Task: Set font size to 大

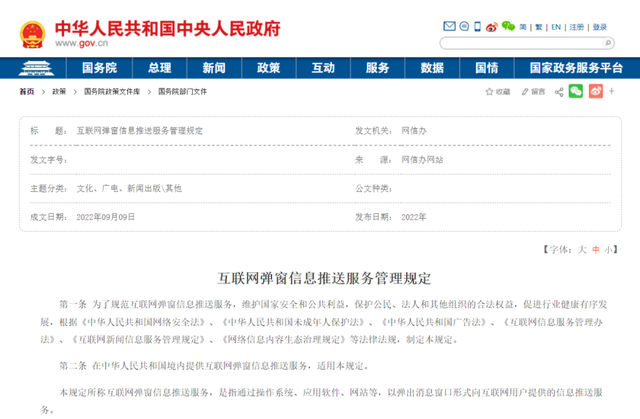Action: (582, 249)
